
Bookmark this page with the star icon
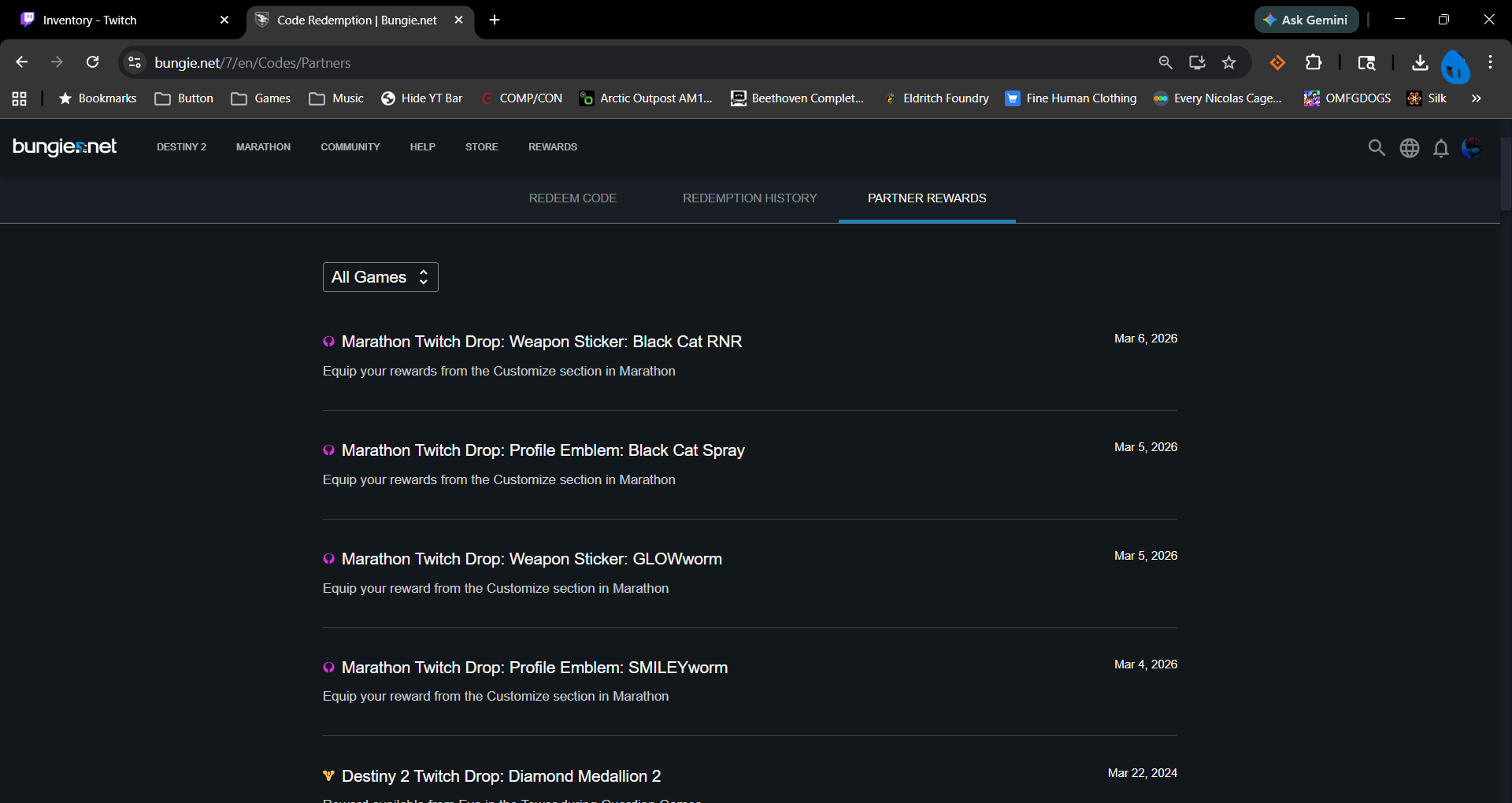(1228, 63)
